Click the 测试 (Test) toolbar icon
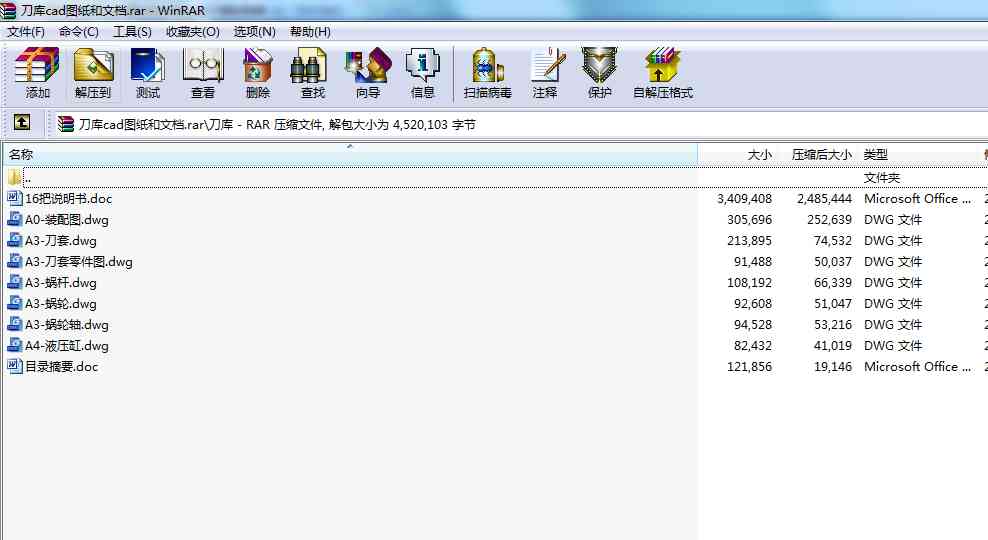This screenshot has width=988, height=540. pyautogui.click(x=148, y=73)
